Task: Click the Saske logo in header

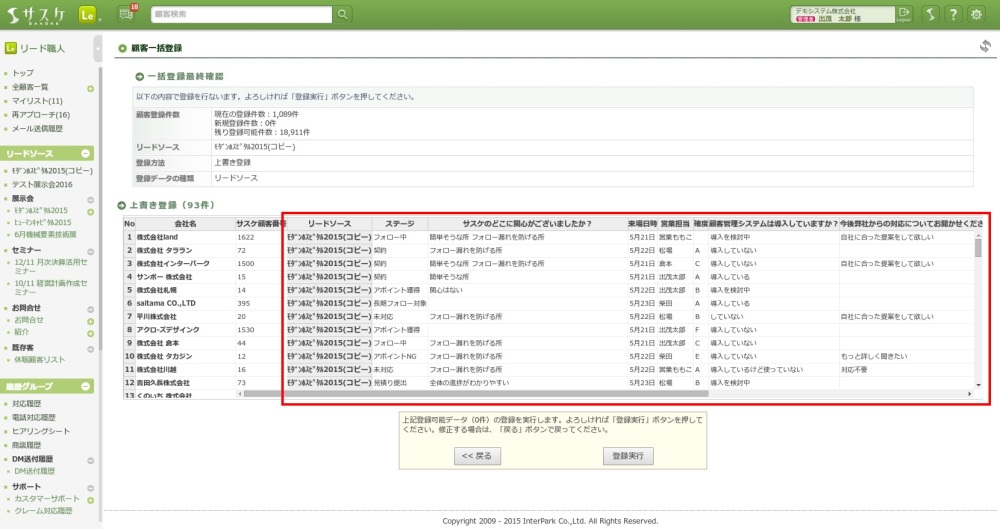Action: click(x=37, y=14)
